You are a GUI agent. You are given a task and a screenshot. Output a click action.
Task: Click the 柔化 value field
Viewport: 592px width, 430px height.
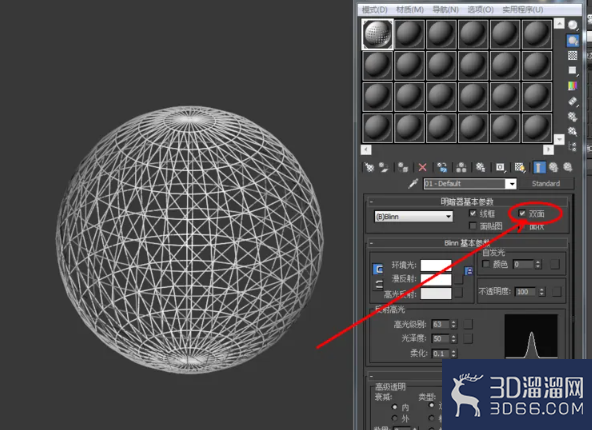440,353
